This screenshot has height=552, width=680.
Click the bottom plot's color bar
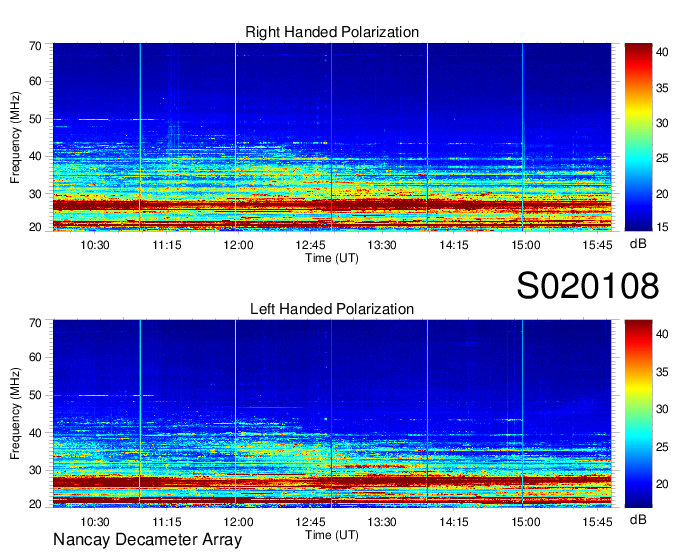(x=638, y=414)
